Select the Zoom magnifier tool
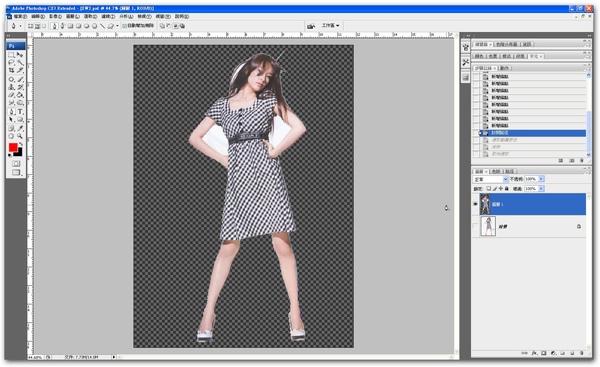Viewport: 600px width, 367px height. 20,136
